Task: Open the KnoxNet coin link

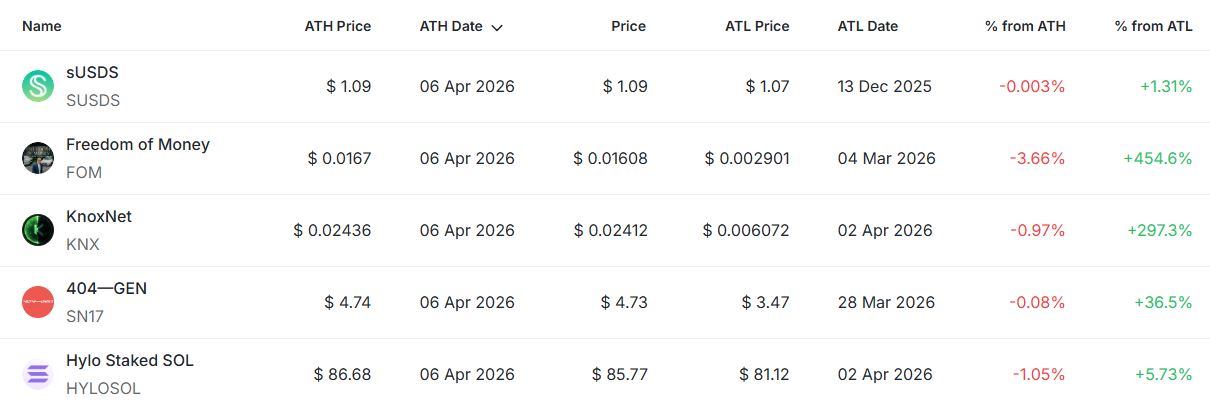Action: point(98,216)
